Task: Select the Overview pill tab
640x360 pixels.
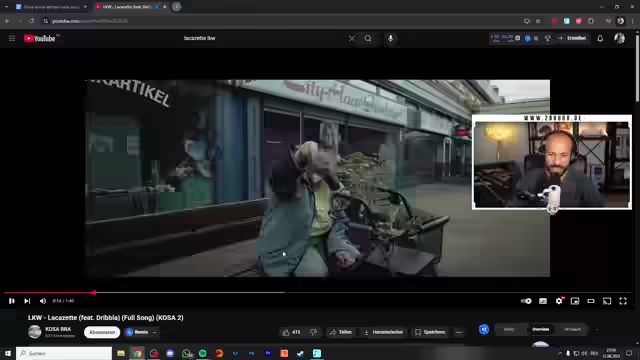Action: (540, 329)
